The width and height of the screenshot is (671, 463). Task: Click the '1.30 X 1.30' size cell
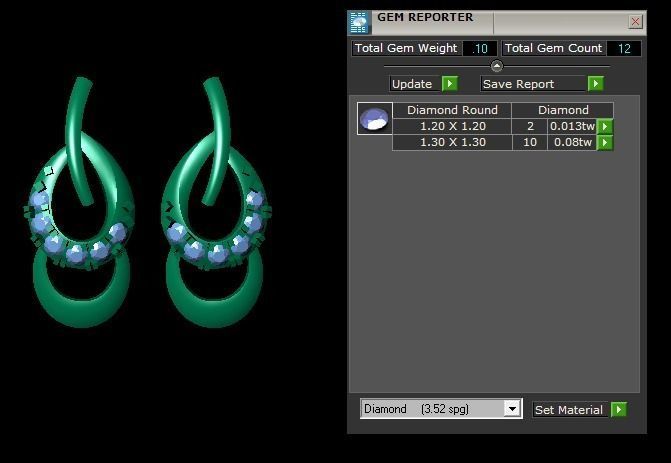[x=453, y=142]
